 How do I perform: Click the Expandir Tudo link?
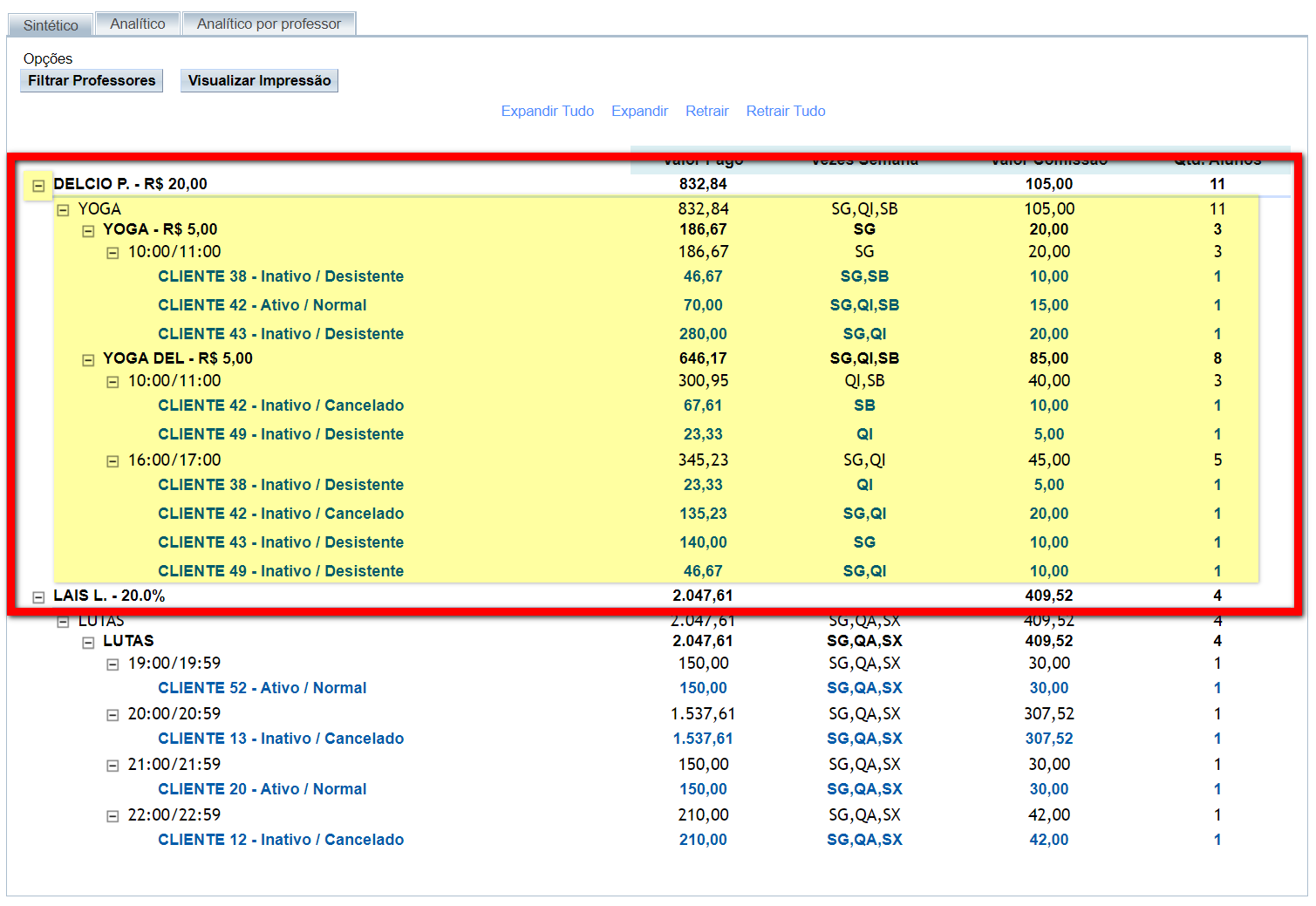pyautogui.click(x=547, y=112)
